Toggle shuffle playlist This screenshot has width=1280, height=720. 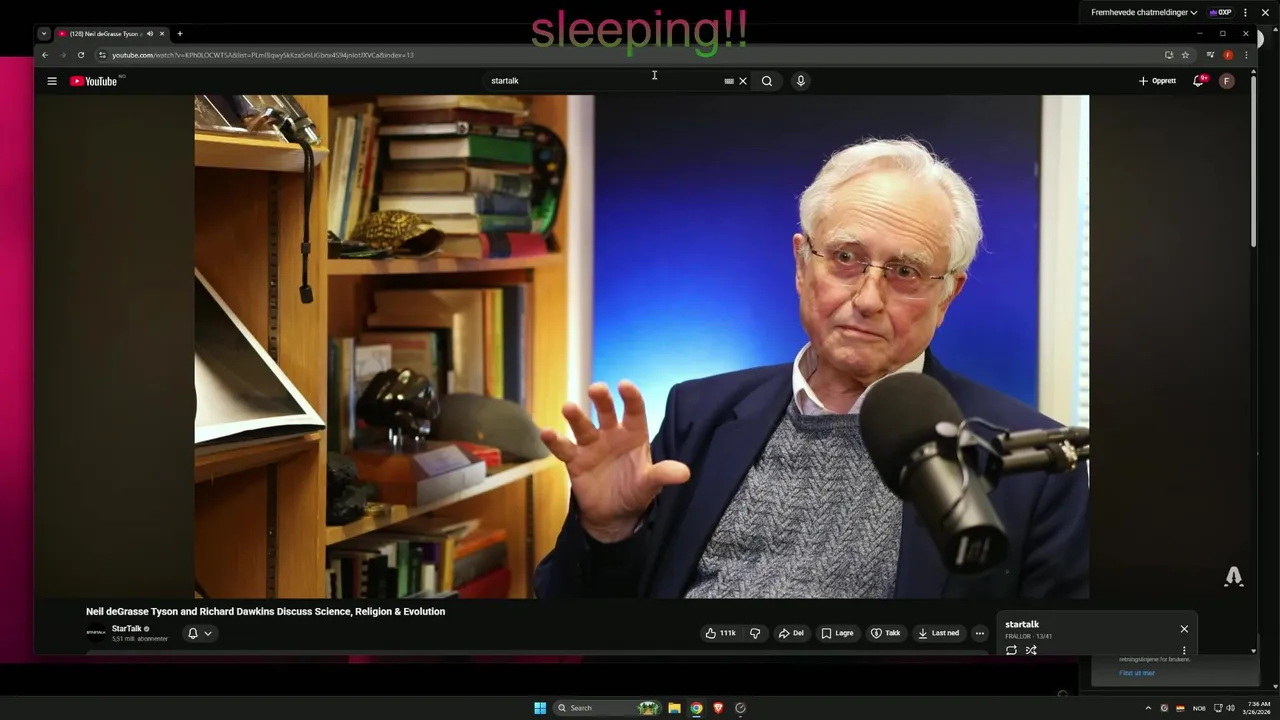[x=1031, y=650]
